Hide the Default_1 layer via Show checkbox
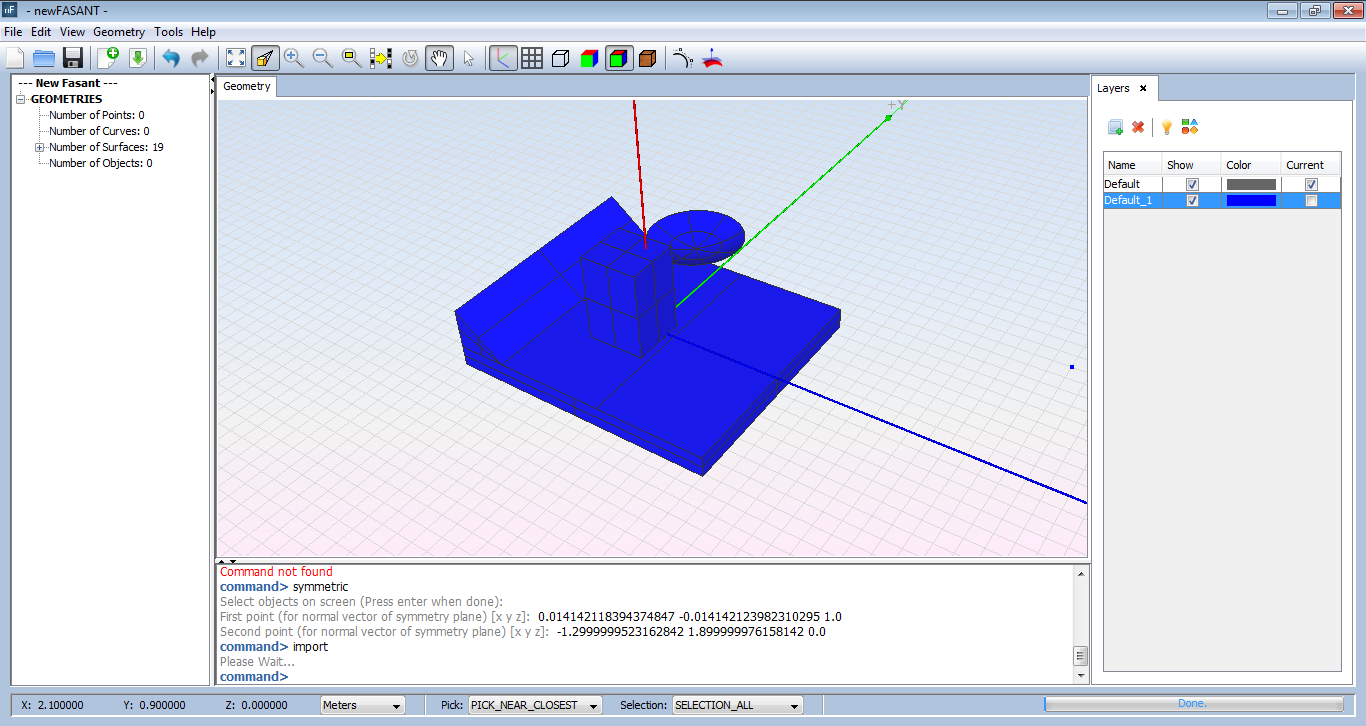This screenshot has width=1366, height=726. tap(1192, 201)
